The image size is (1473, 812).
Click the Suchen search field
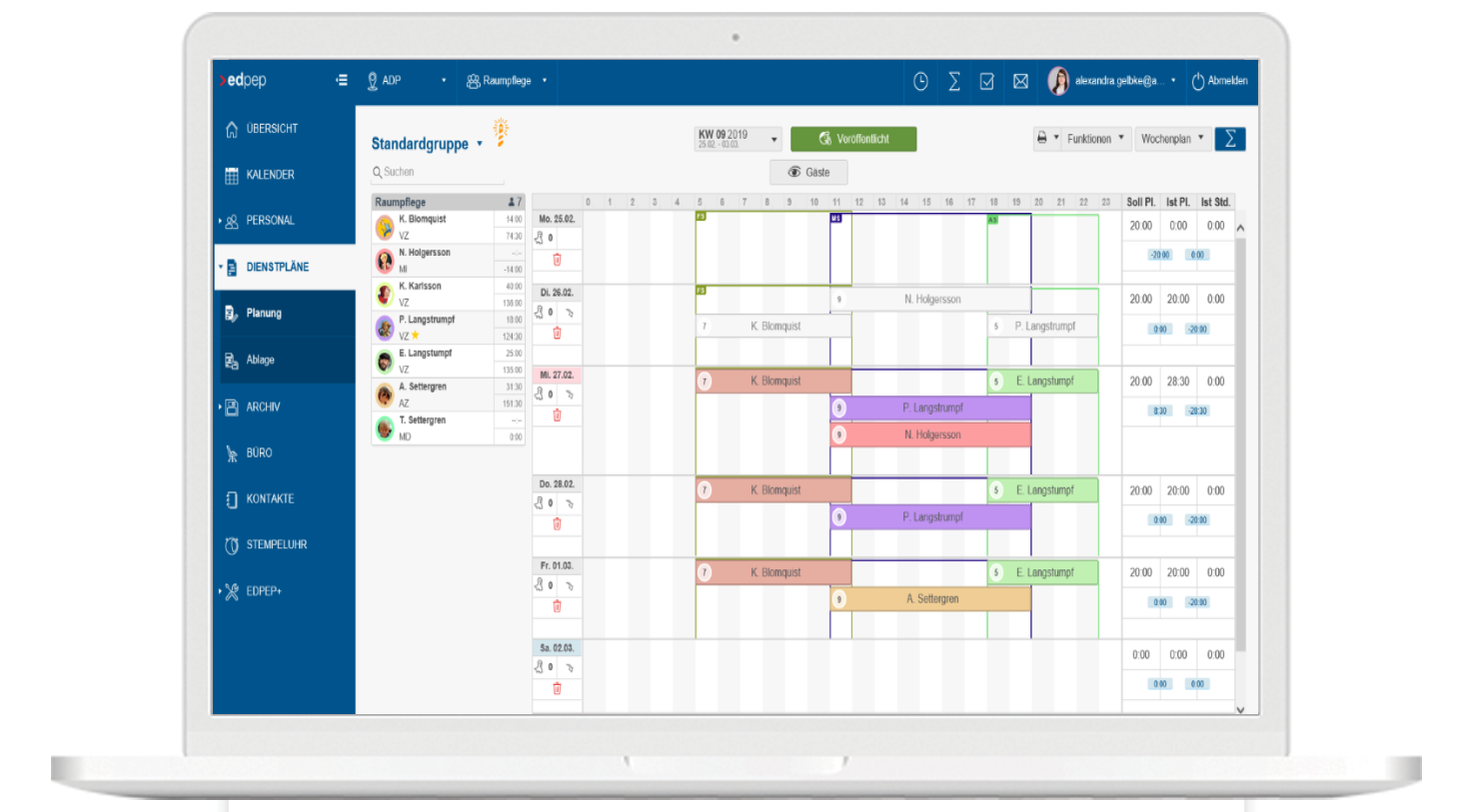pyautogui.click(x=440, y=173)
